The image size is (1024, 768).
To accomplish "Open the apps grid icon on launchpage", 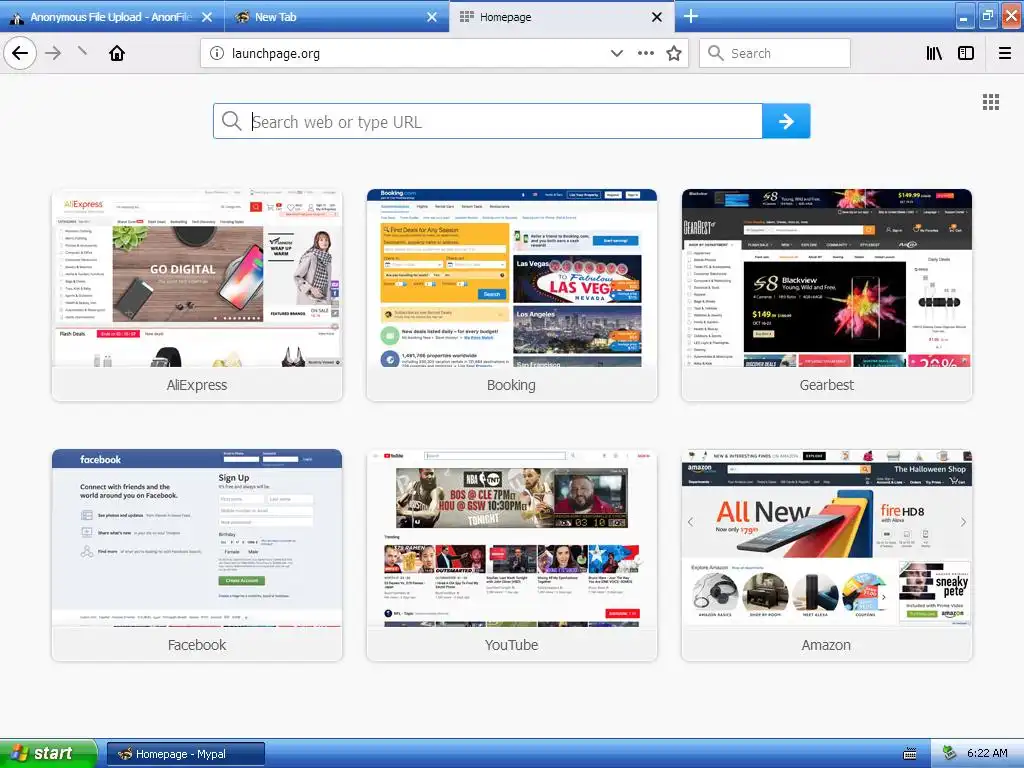I will click(991, 102).
